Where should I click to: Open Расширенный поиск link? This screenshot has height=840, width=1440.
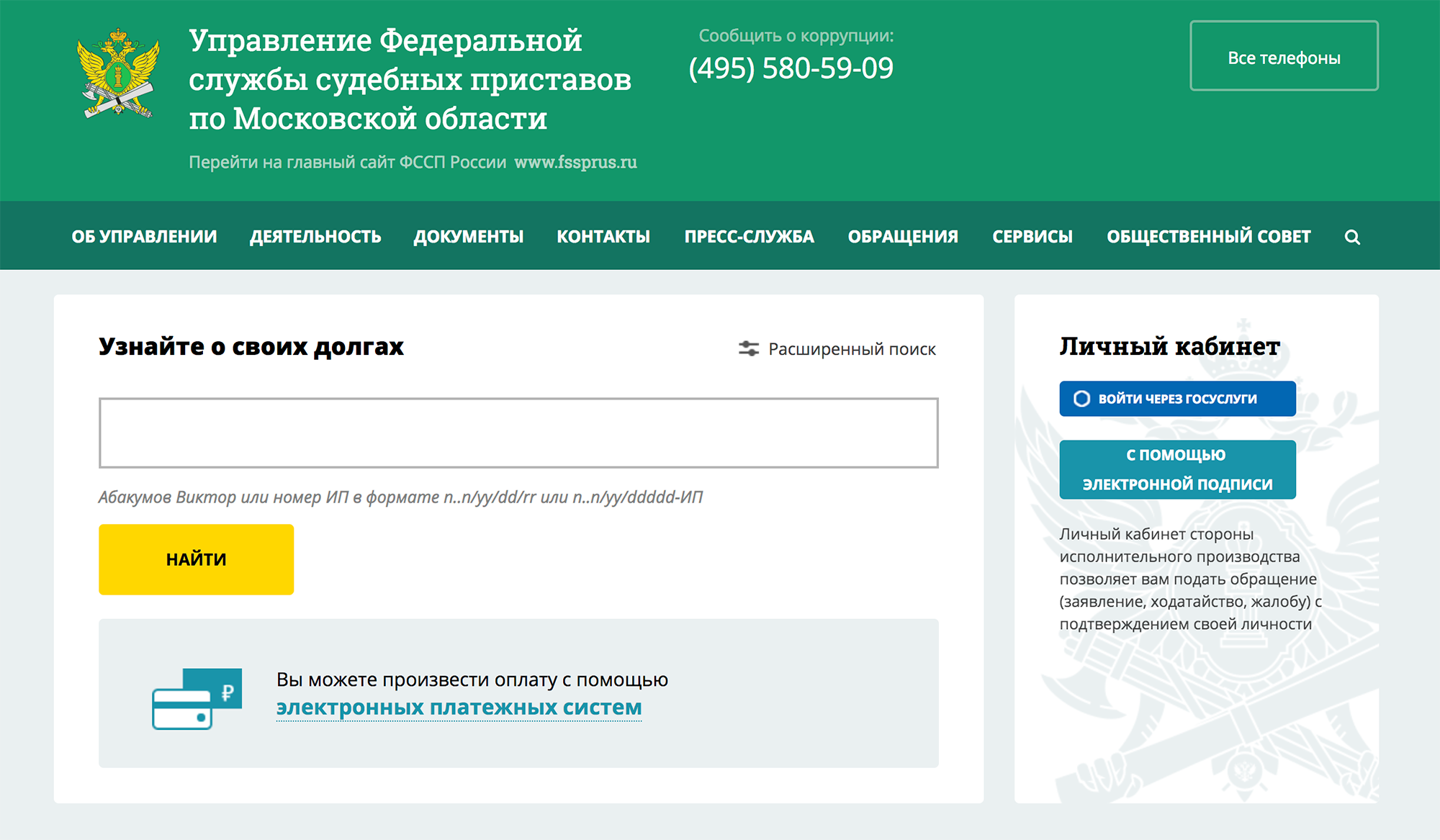[x=852, y=349]
